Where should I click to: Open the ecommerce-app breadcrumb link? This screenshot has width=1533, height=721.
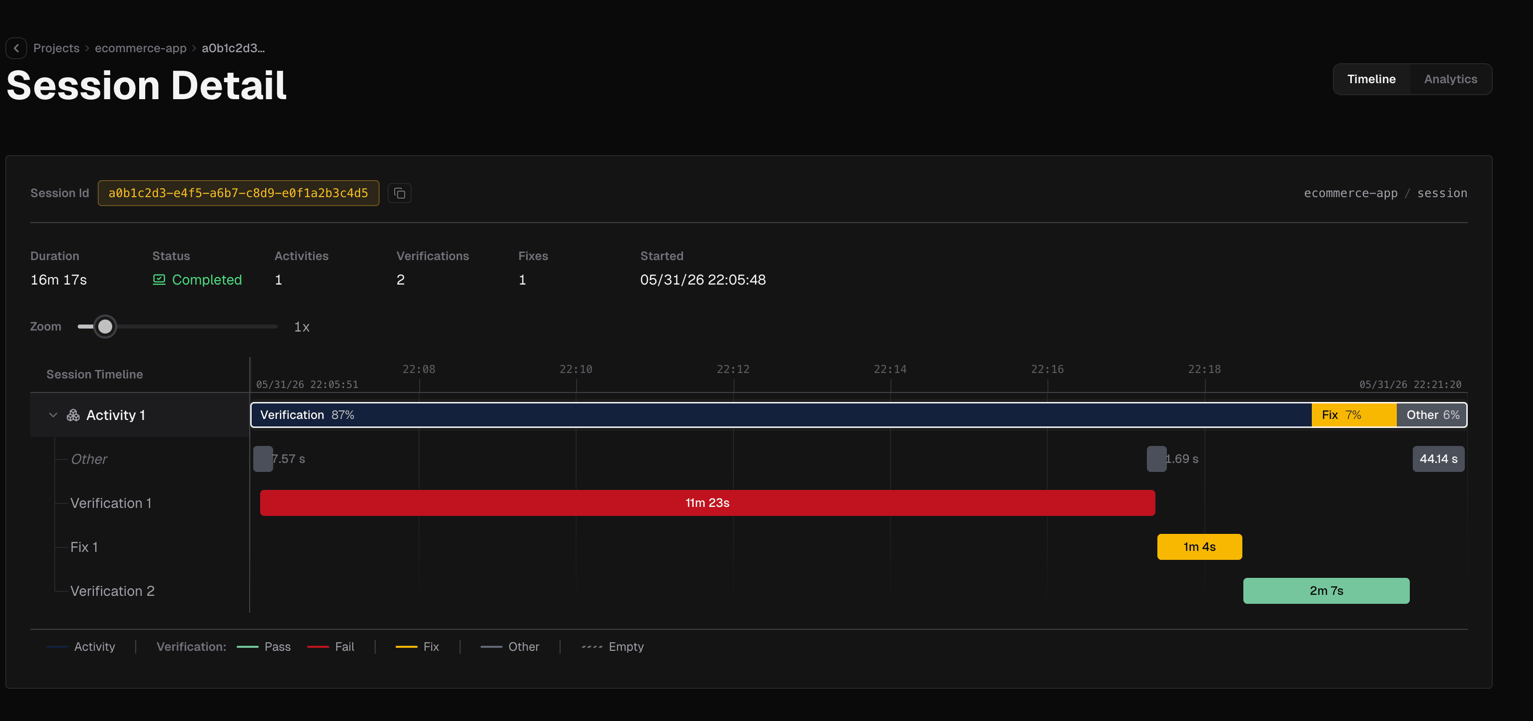click(141, 48)
